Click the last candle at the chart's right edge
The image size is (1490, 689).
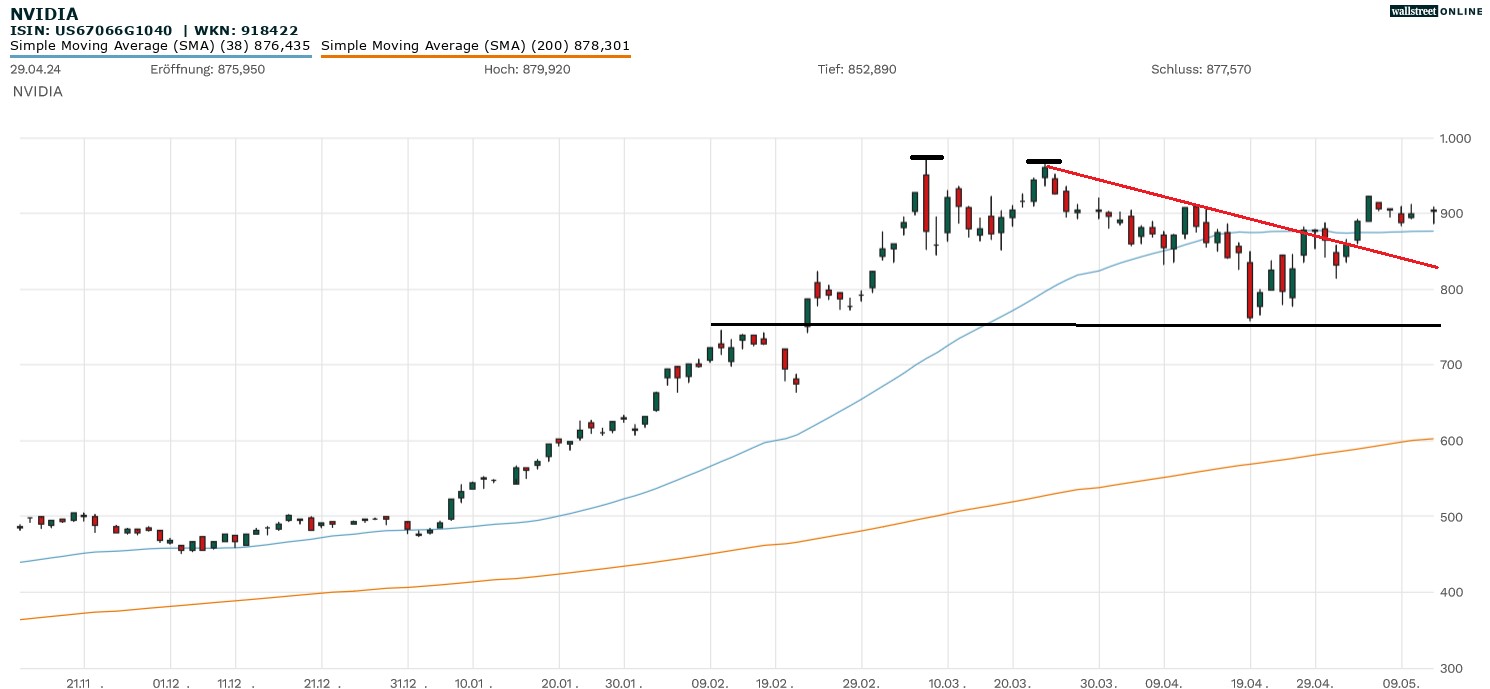pos(1433,212)
